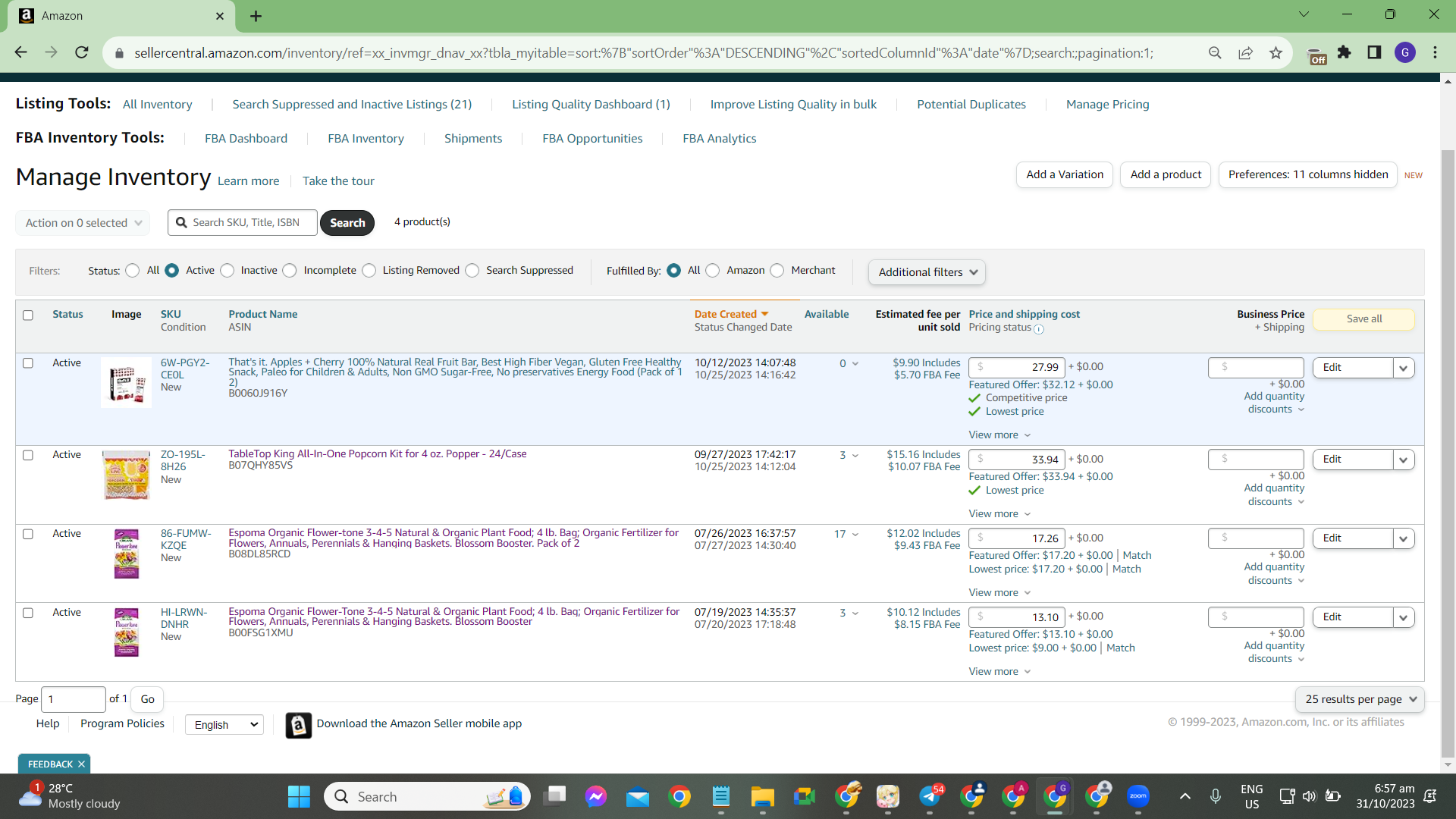This screenshot has height=819, width=1456.
Task: Click Save all button
Action: [1363, 319]
